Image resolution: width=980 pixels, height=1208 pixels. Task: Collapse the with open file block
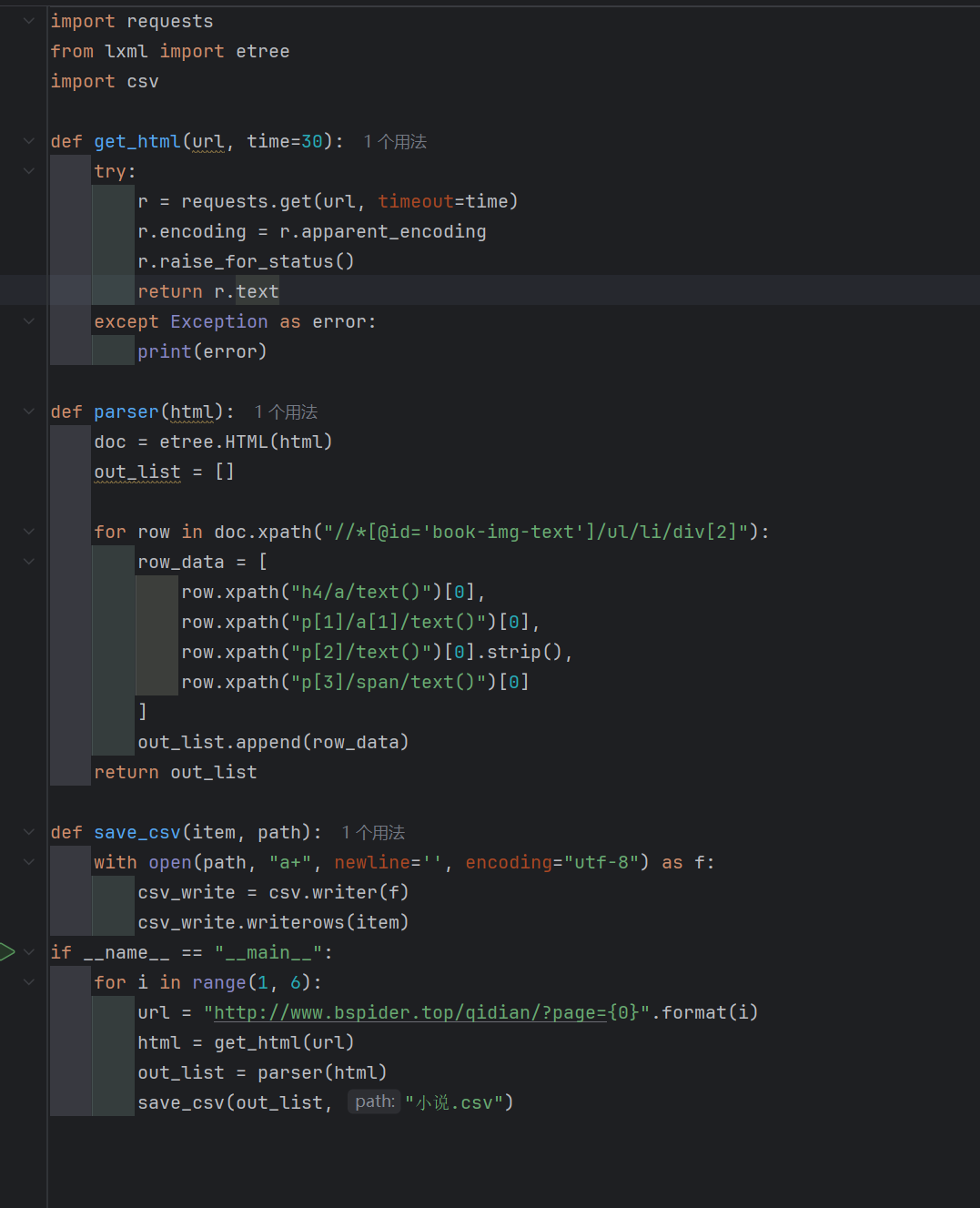[x=28, y=861]
